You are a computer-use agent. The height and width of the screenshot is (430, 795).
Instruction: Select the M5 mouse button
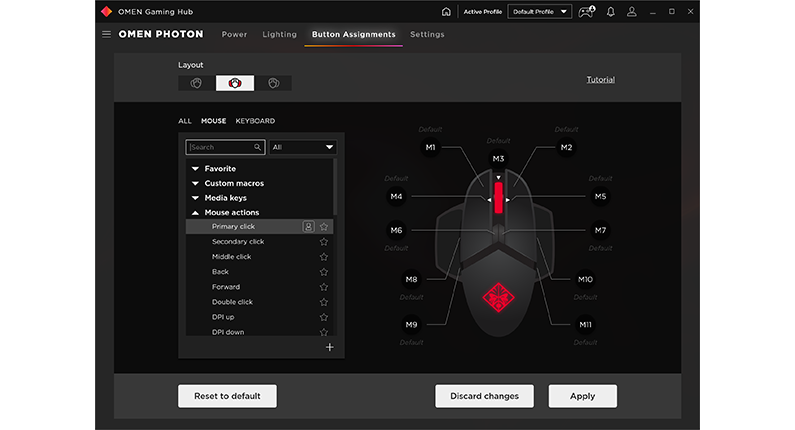click(600, 196)
